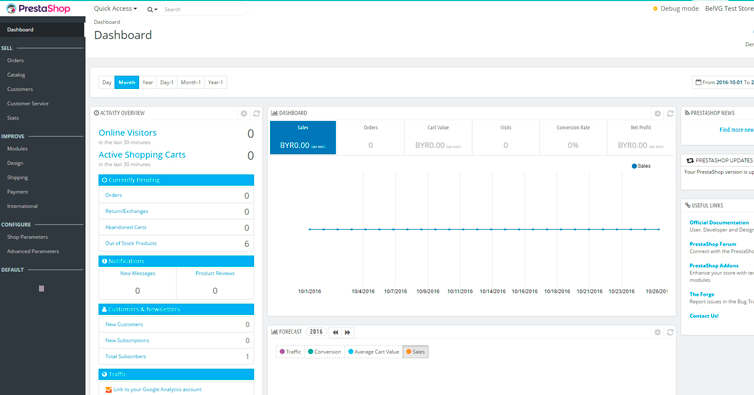Toggle the Sales forecast series
This screenshot has width=754, height=395.
coord(415,352)
